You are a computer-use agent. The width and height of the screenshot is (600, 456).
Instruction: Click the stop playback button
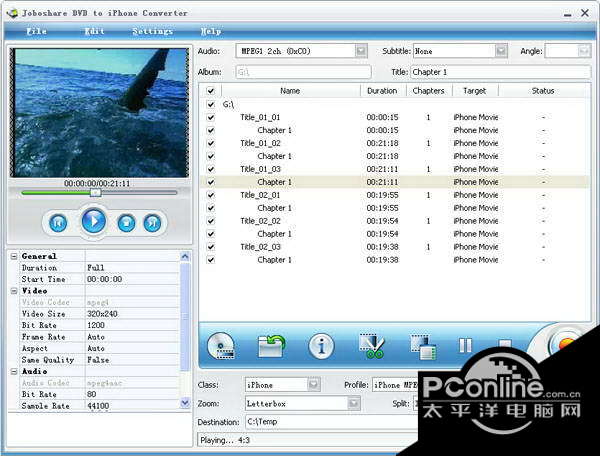pyautogui.click(x=126, y=222)
